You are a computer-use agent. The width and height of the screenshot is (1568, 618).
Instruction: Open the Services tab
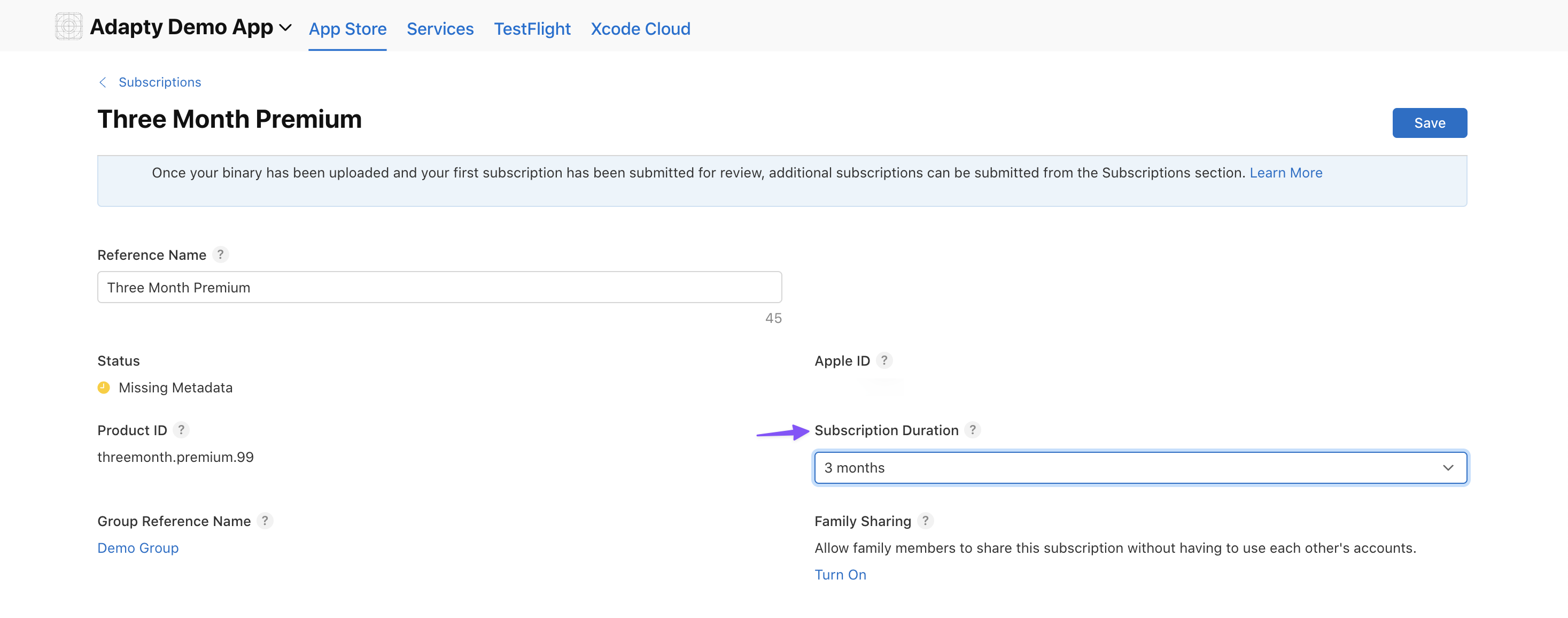tap(439, 29)
